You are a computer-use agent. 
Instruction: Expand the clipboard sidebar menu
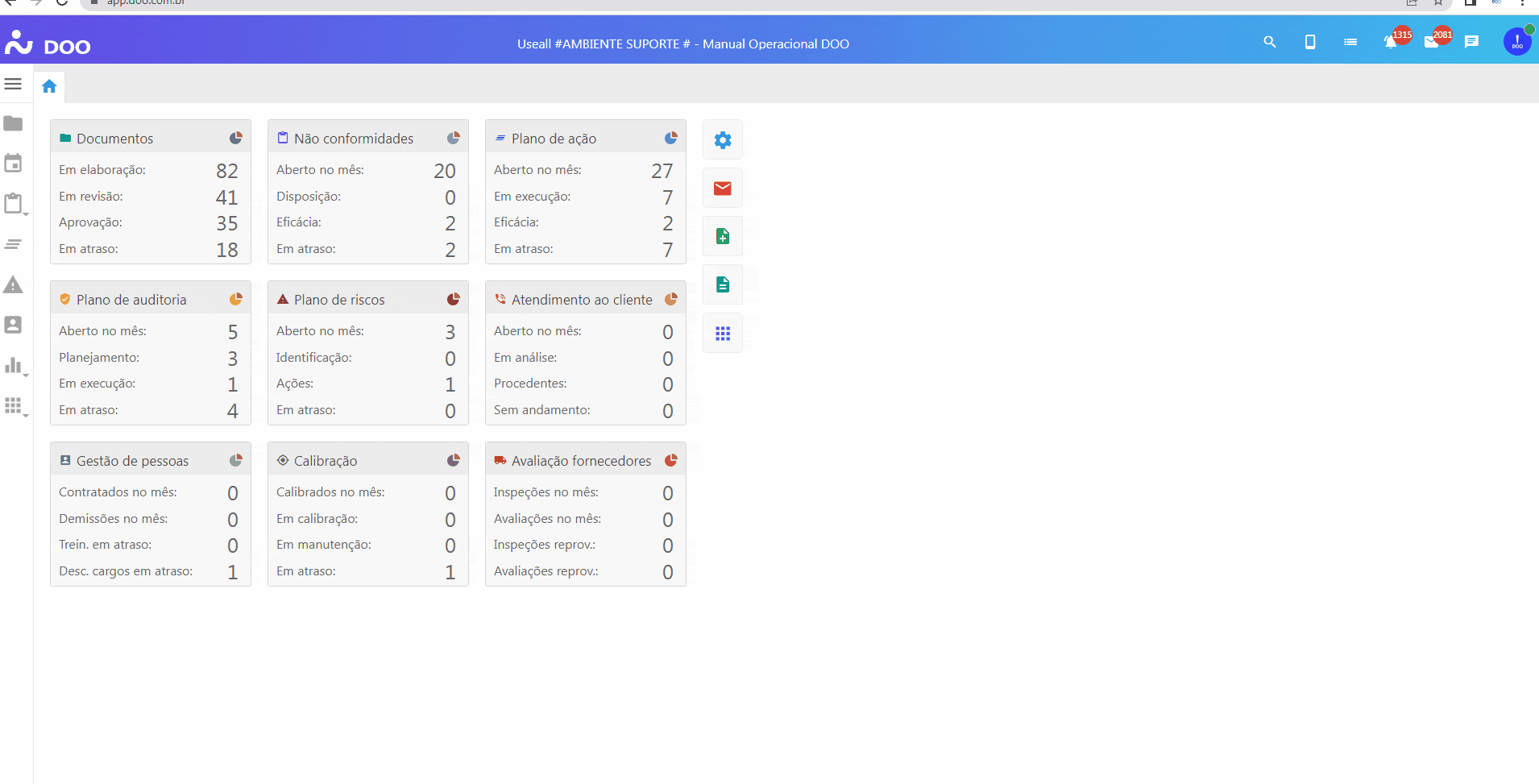[14, 204]
